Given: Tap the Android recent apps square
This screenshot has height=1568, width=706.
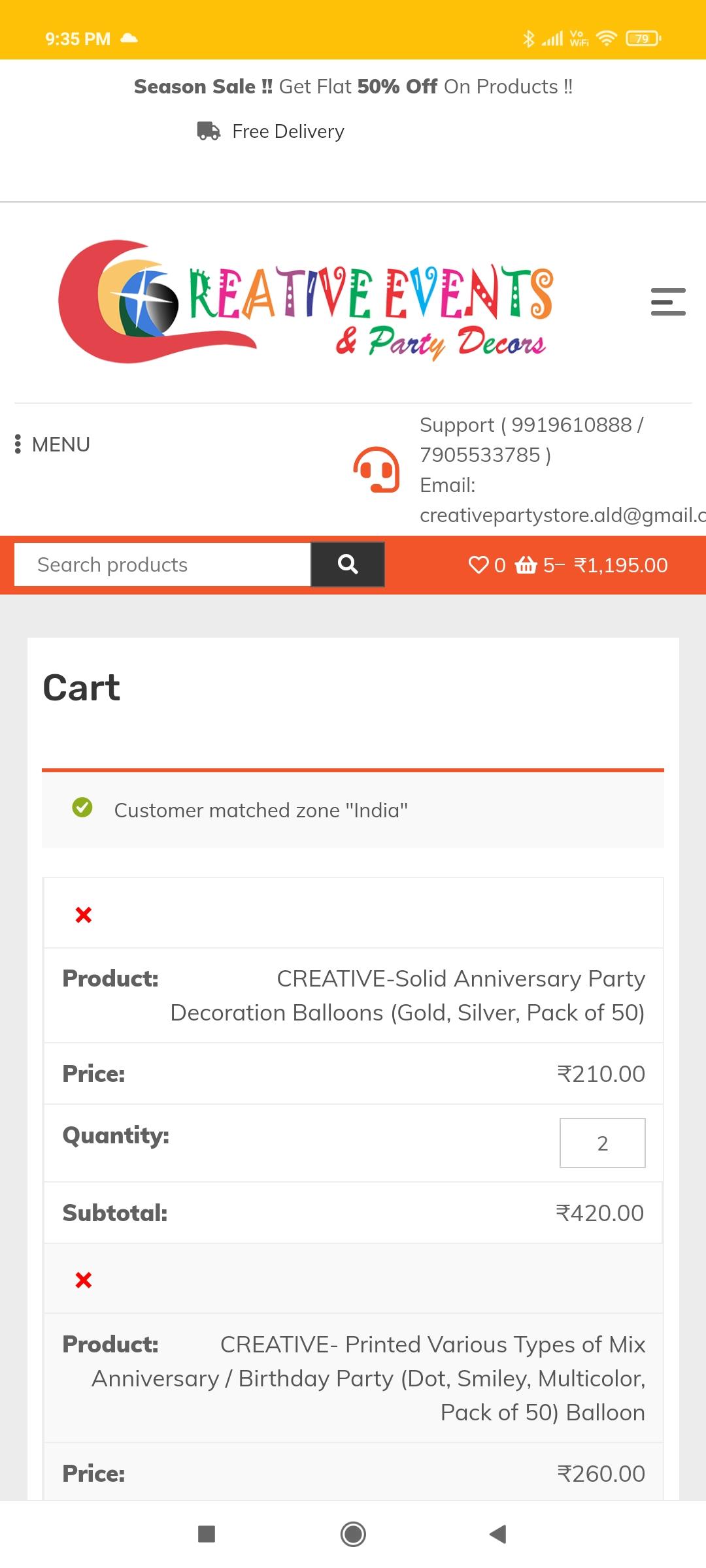Looking at the screenshot, I should (207, 1534).
